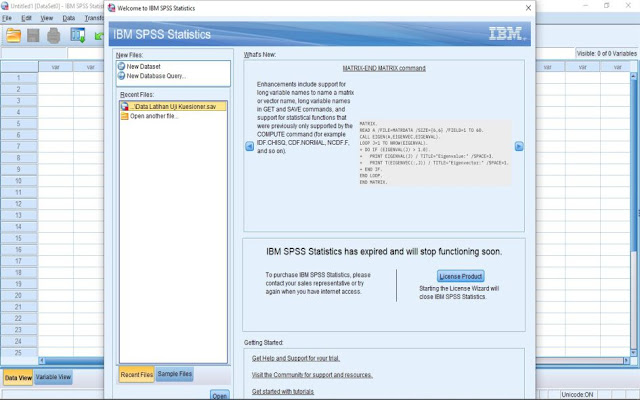Open the Edit menu
This screenshot has width=640, height=400.
pyautogui.click(x=27, y=18)
